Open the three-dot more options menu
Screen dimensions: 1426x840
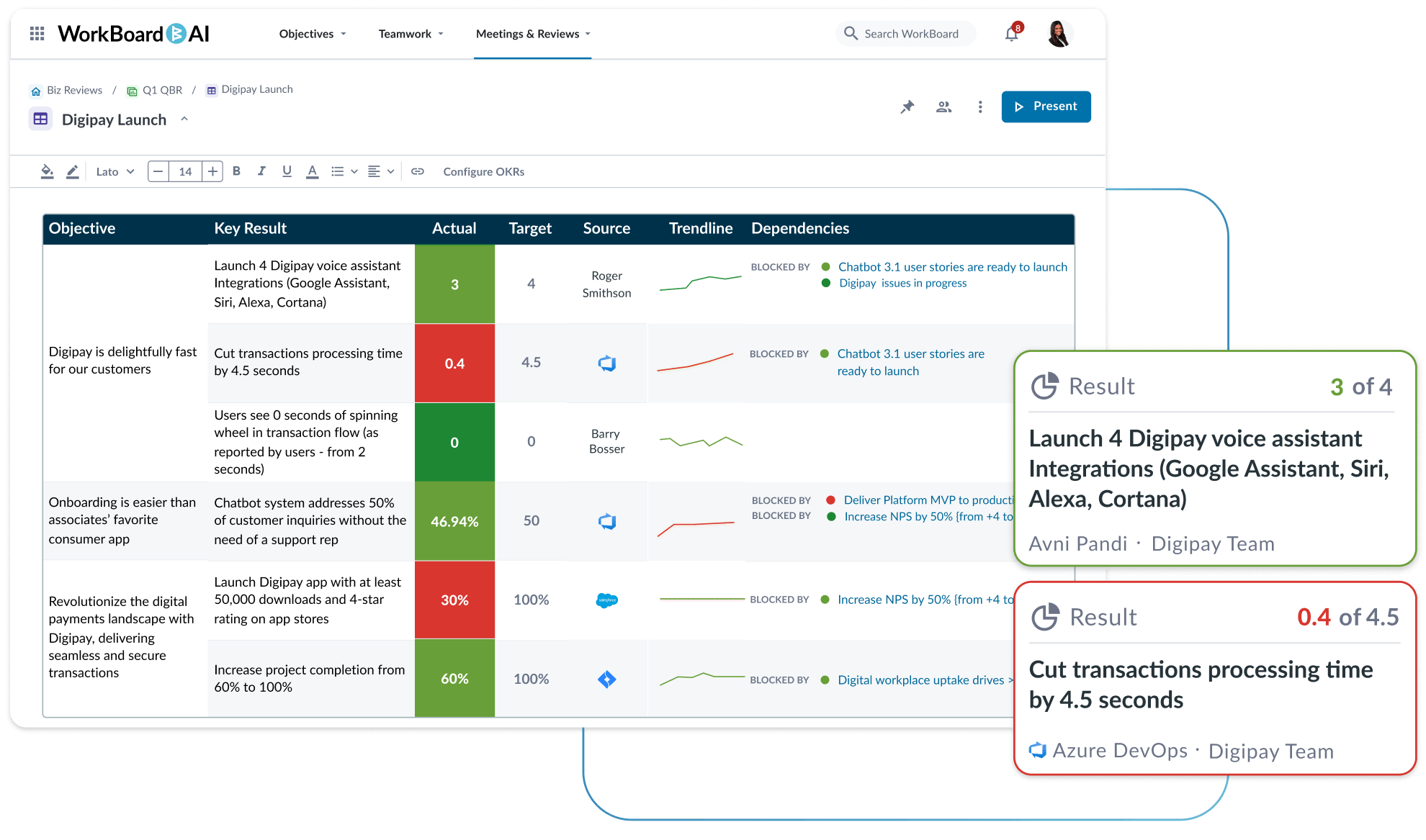coord(980,107)
